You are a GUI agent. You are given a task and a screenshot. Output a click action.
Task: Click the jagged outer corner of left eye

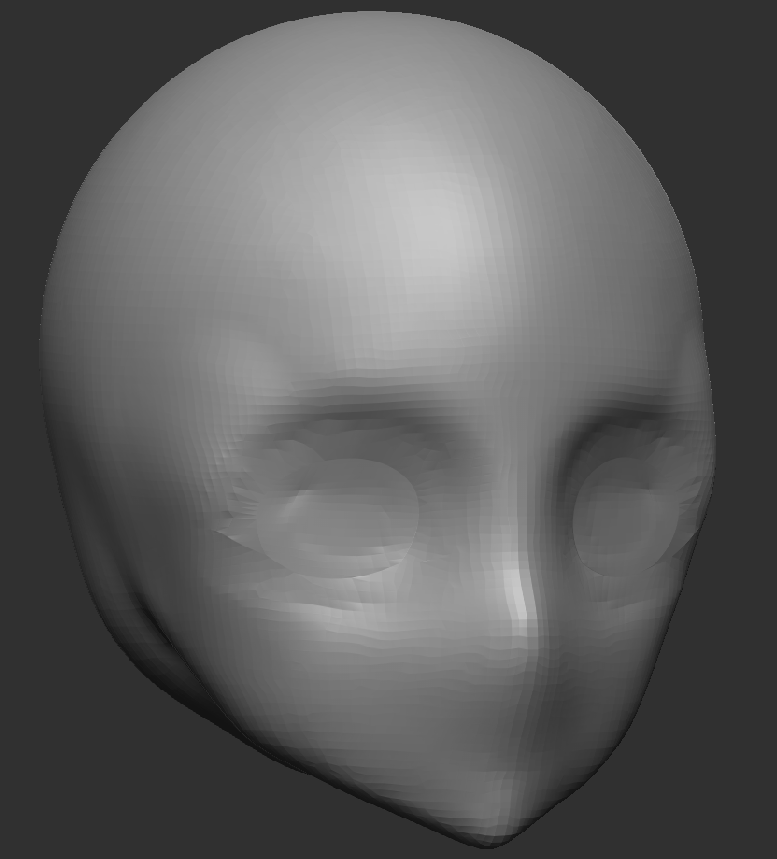pos(228,520)
